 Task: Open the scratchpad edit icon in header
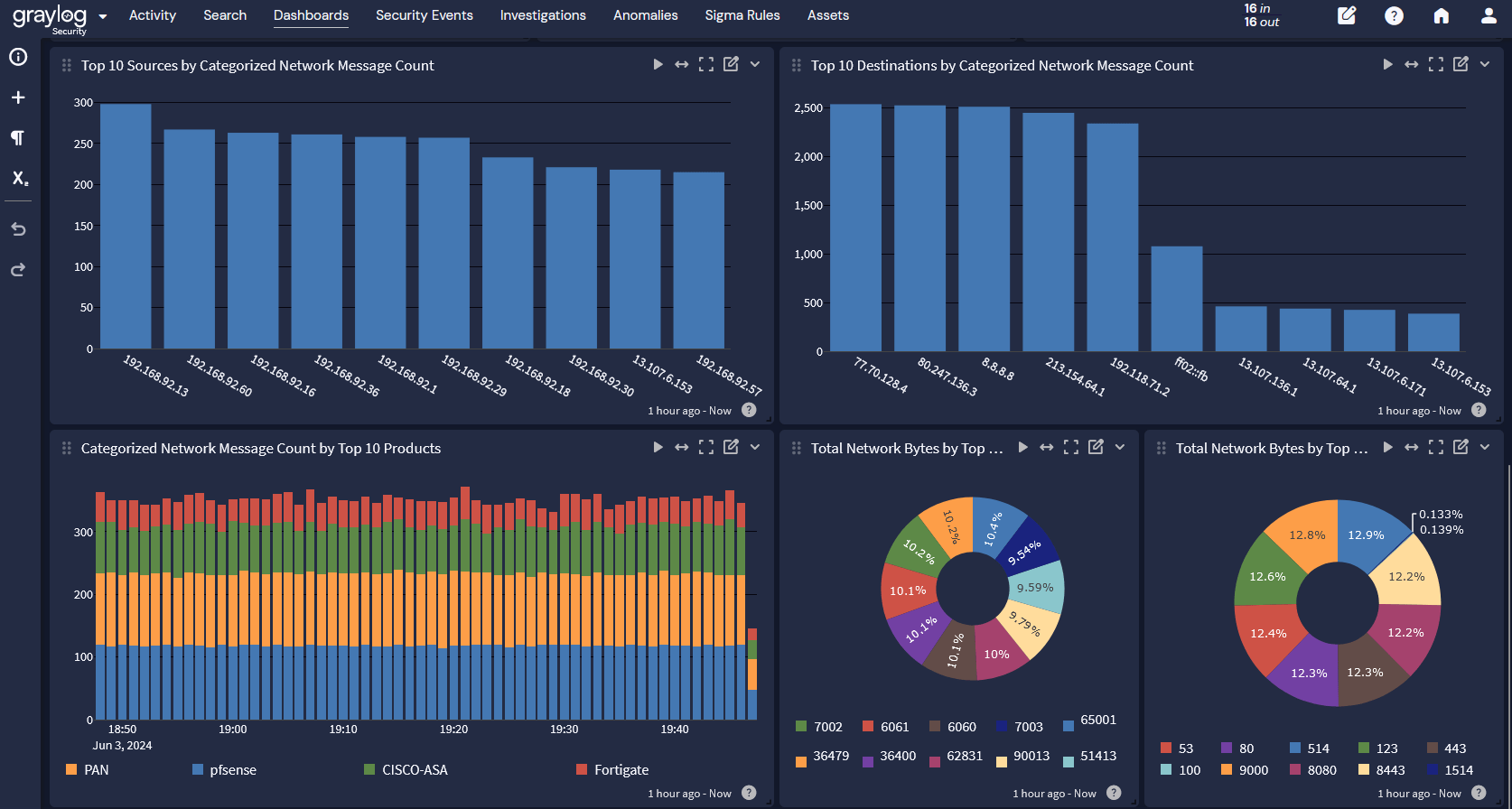[1347, 15]
